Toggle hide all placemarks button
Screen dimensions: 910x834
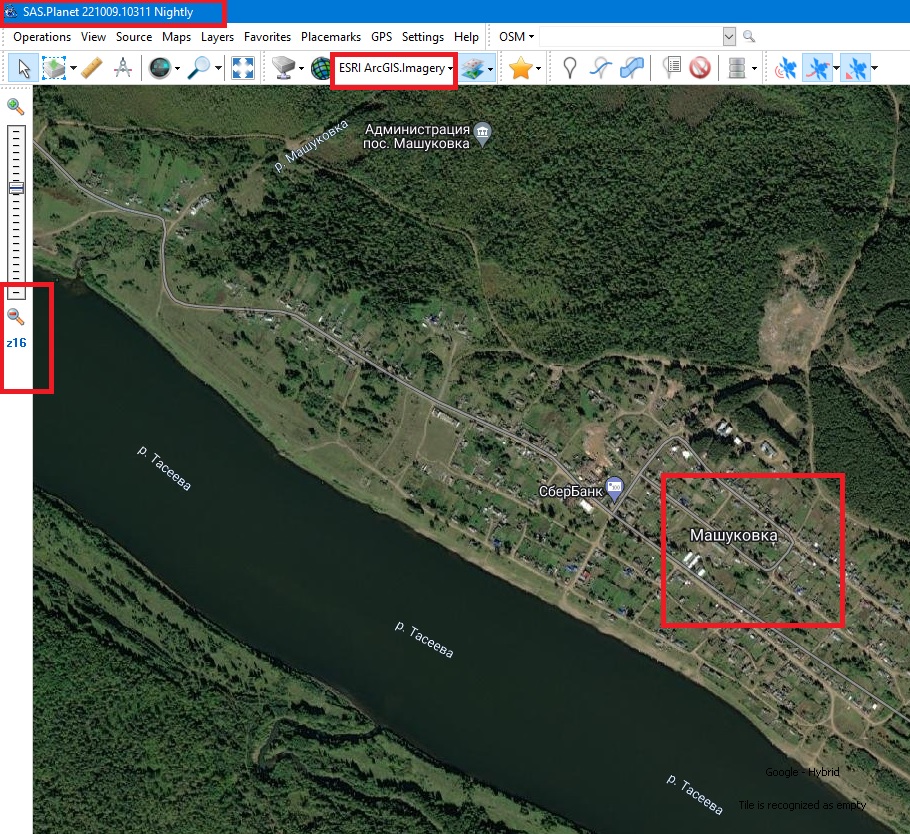pyautogui.click(x=699, y=68)
